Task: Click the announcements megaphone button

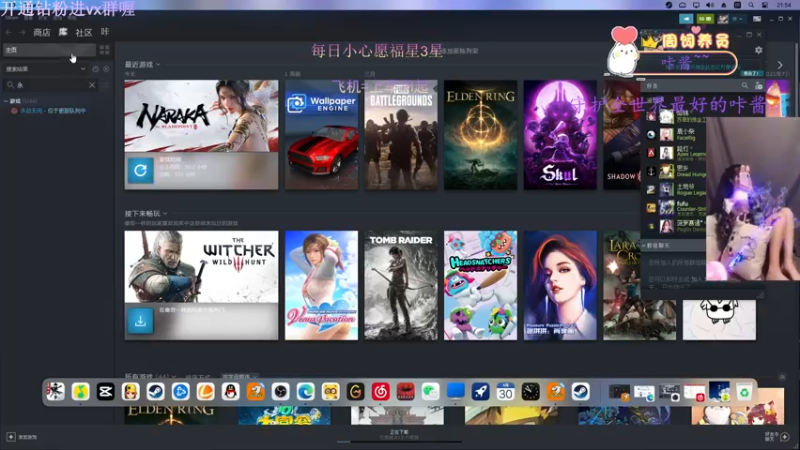Action: coord(686,19)
